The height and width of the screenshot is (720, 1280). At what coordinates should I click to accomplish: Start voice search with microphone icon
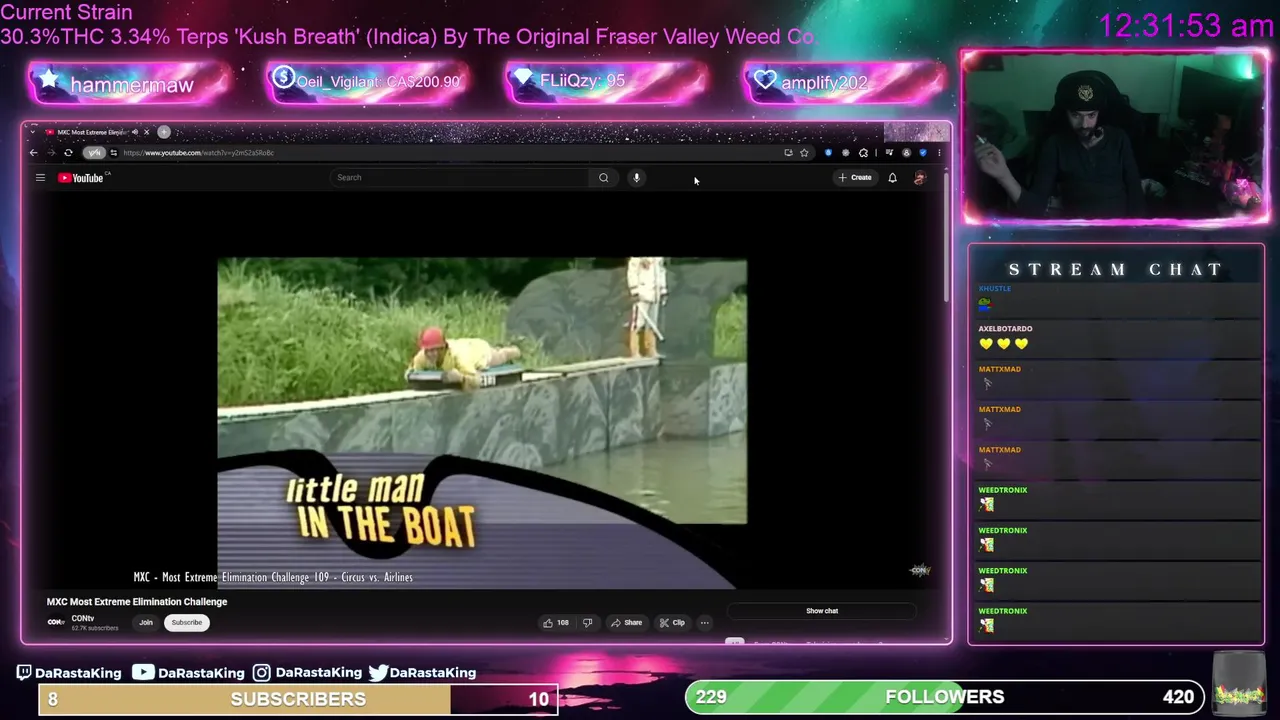[636, 178]
